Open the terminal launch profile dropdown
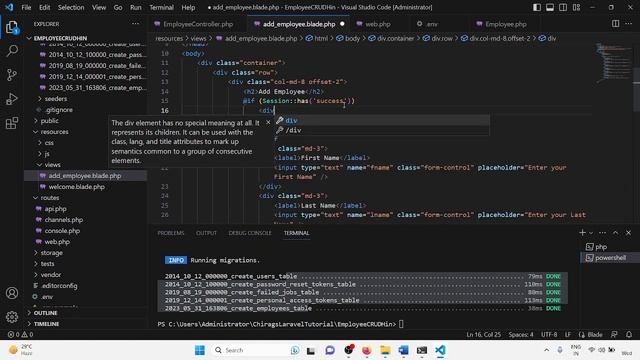Viewport: 640px width, 360px height. (x=591, y=233)
